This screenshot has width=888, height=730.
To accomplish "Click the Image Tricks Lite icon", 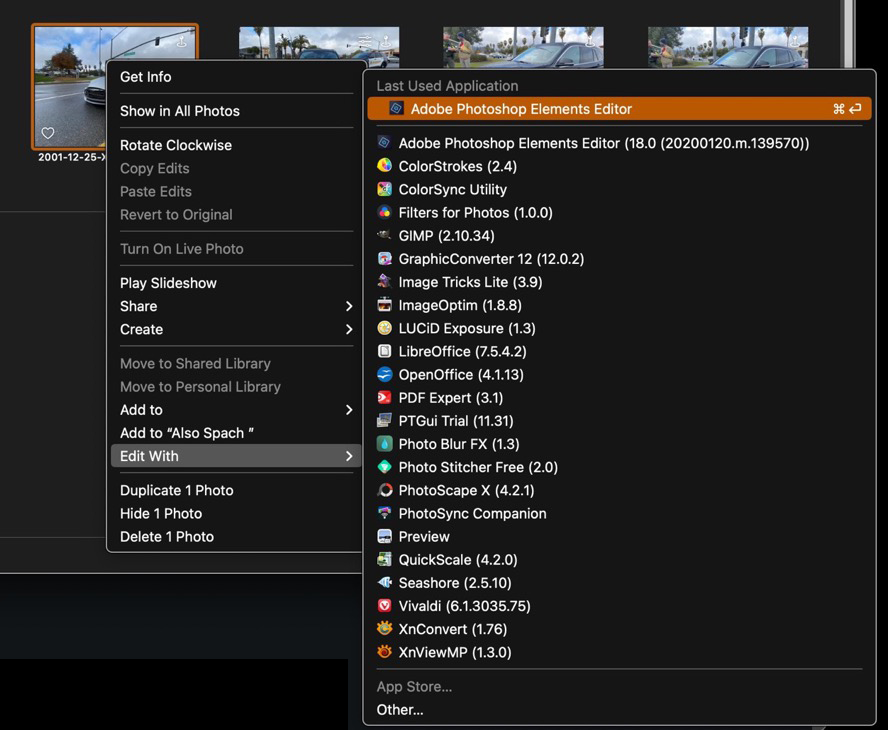I will point(385,281).
